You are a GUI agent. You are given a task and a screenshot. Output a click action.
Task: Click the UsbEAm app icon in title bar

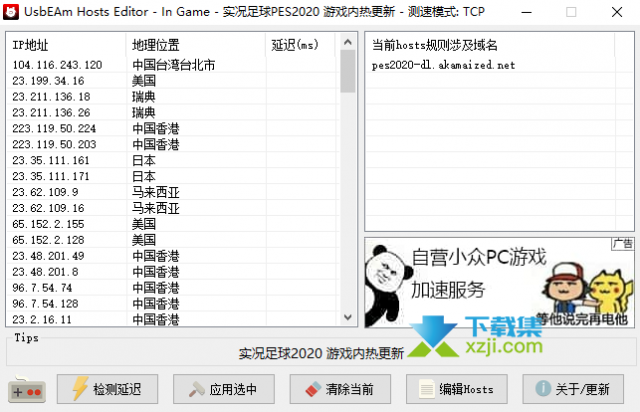(11, 12)
